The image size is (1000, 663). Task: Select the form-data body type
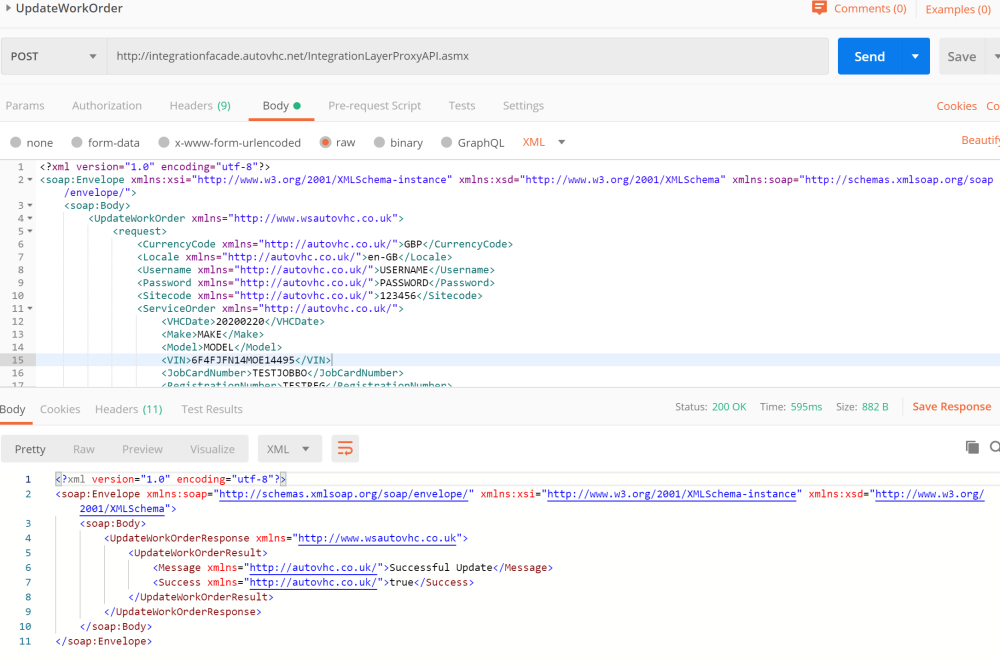(77, 142)
